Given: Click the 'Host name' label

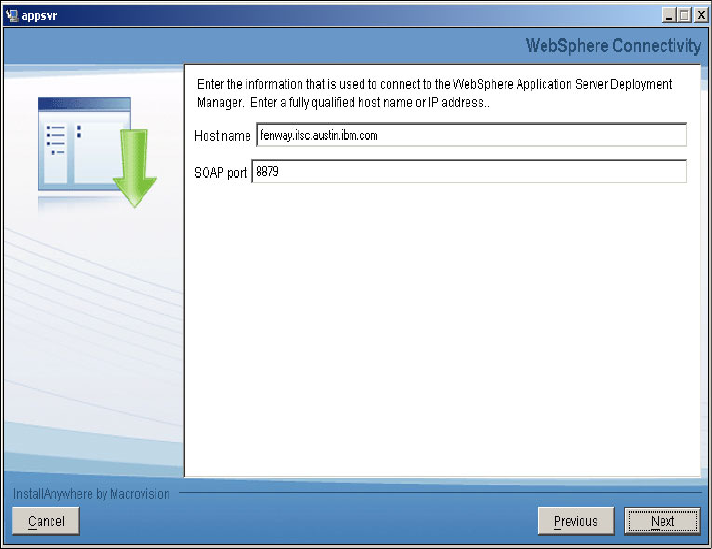Looking at the screenshot, I should [222, 136].
